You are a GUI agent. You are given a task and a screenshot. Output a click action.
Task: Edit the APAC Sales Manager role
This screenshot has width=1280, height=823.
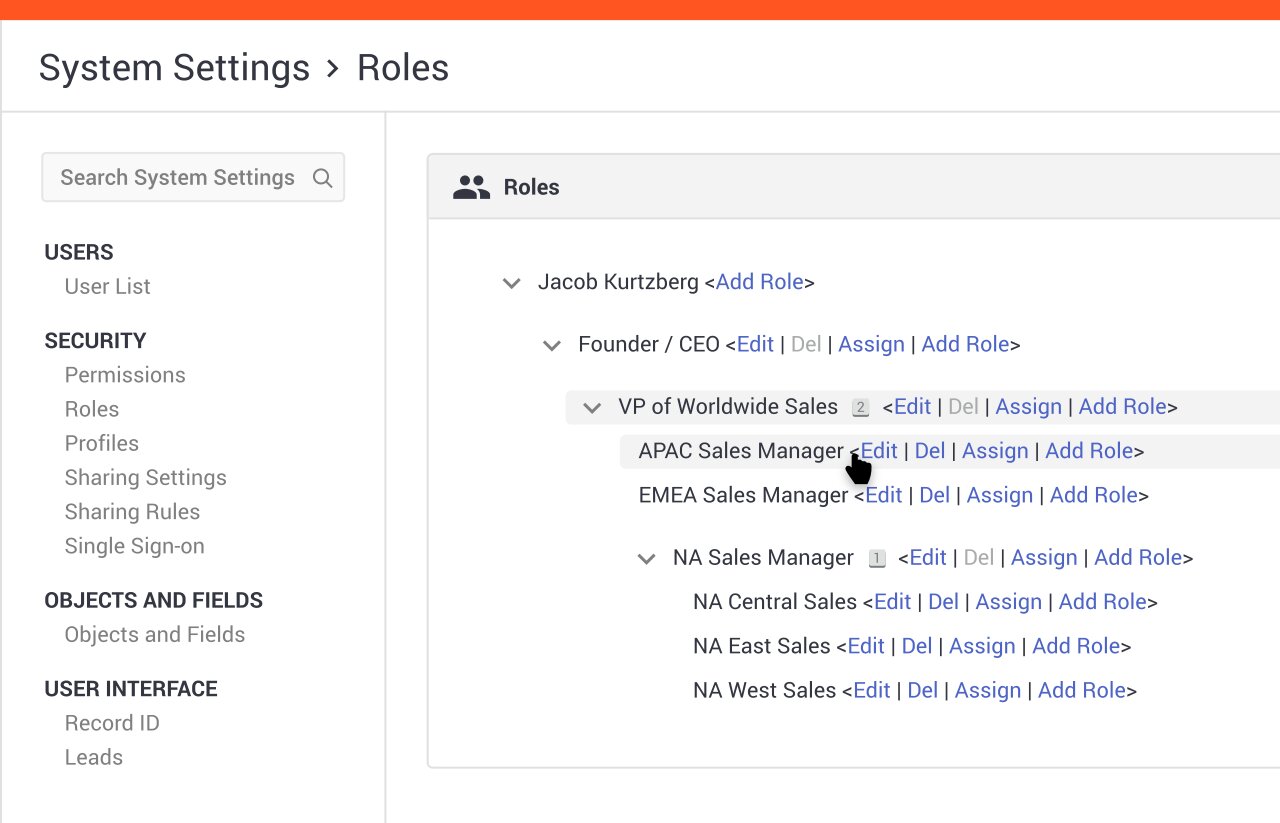(x=880, y=451)
